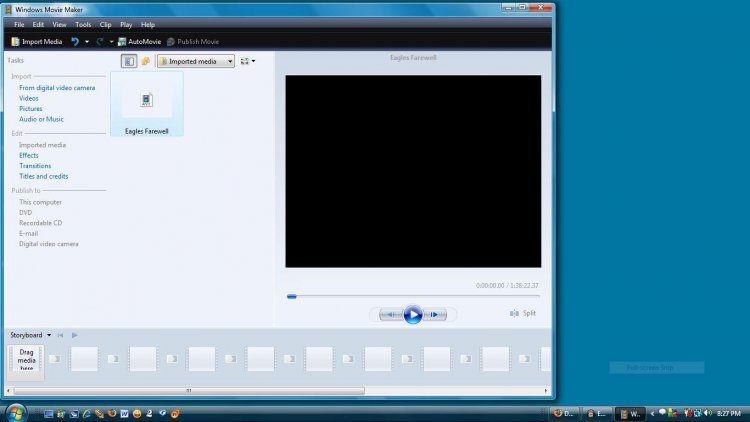Viewport: 750px width, 422px height.
Task: Click the 8:27 PM taskbar clock
Action: pos(729,413)
